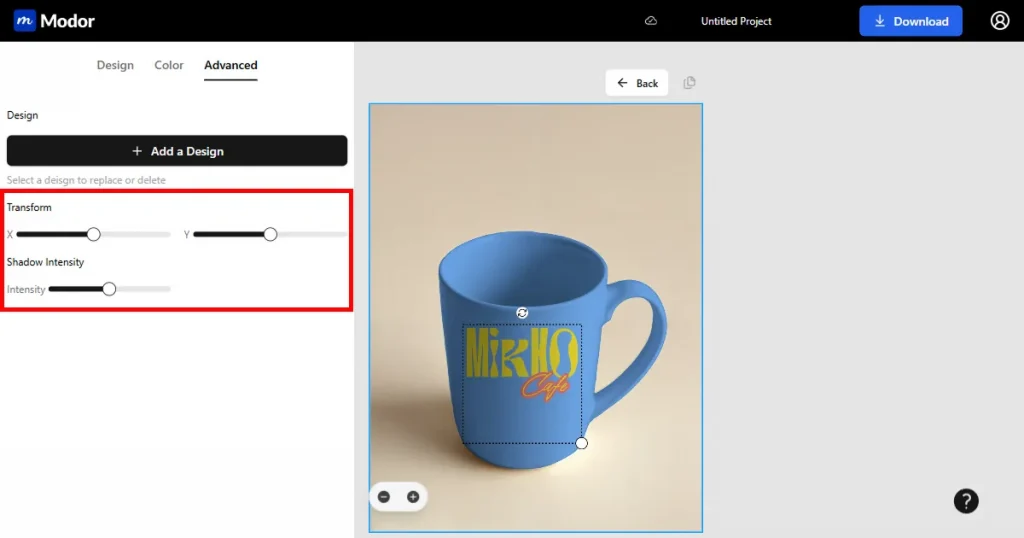
Task: Click the Modor brand name text
Action: (x=67, y=21)
